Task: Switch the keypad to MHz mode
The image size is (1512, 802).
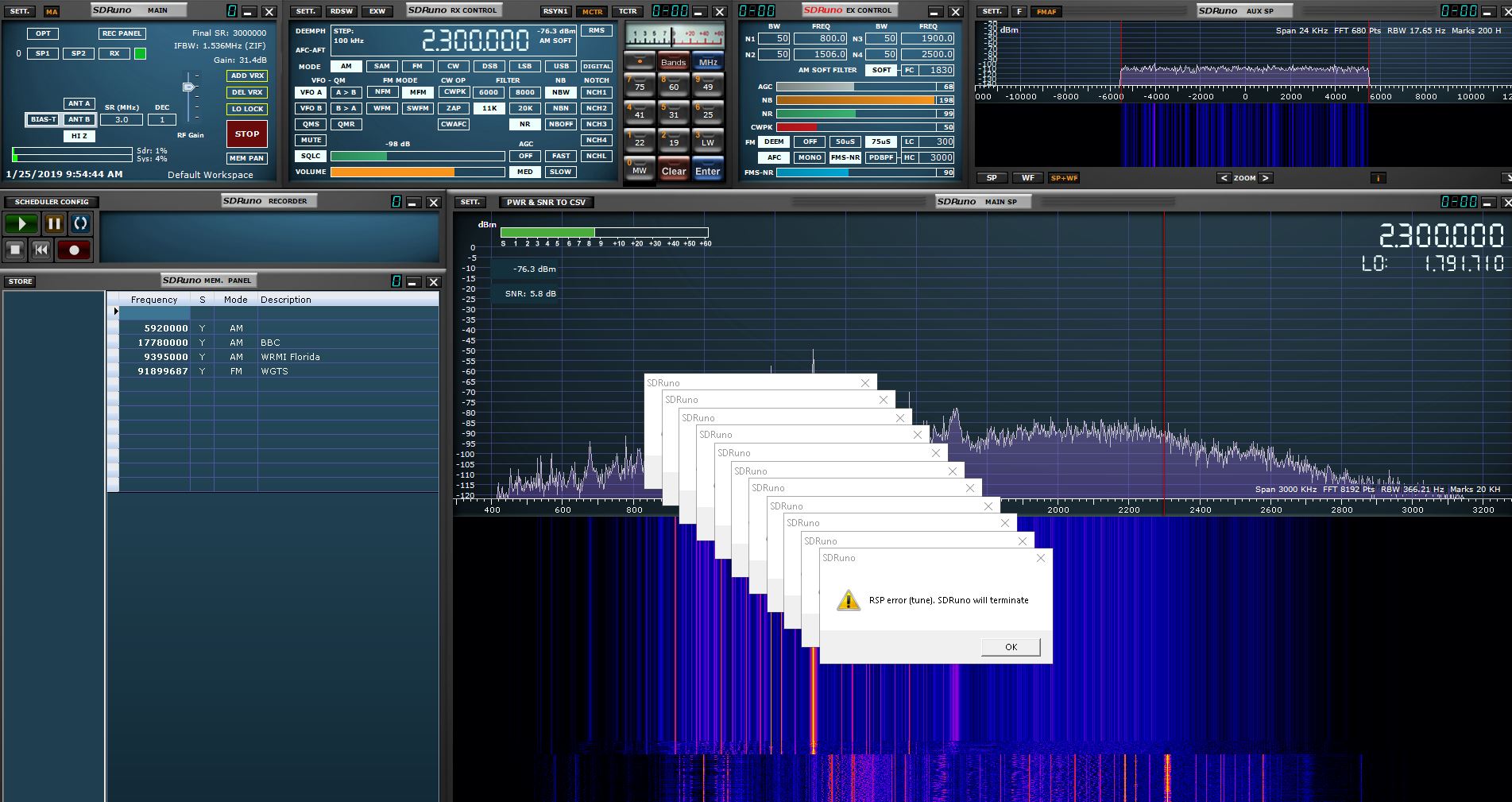Action: pos(708,61)
